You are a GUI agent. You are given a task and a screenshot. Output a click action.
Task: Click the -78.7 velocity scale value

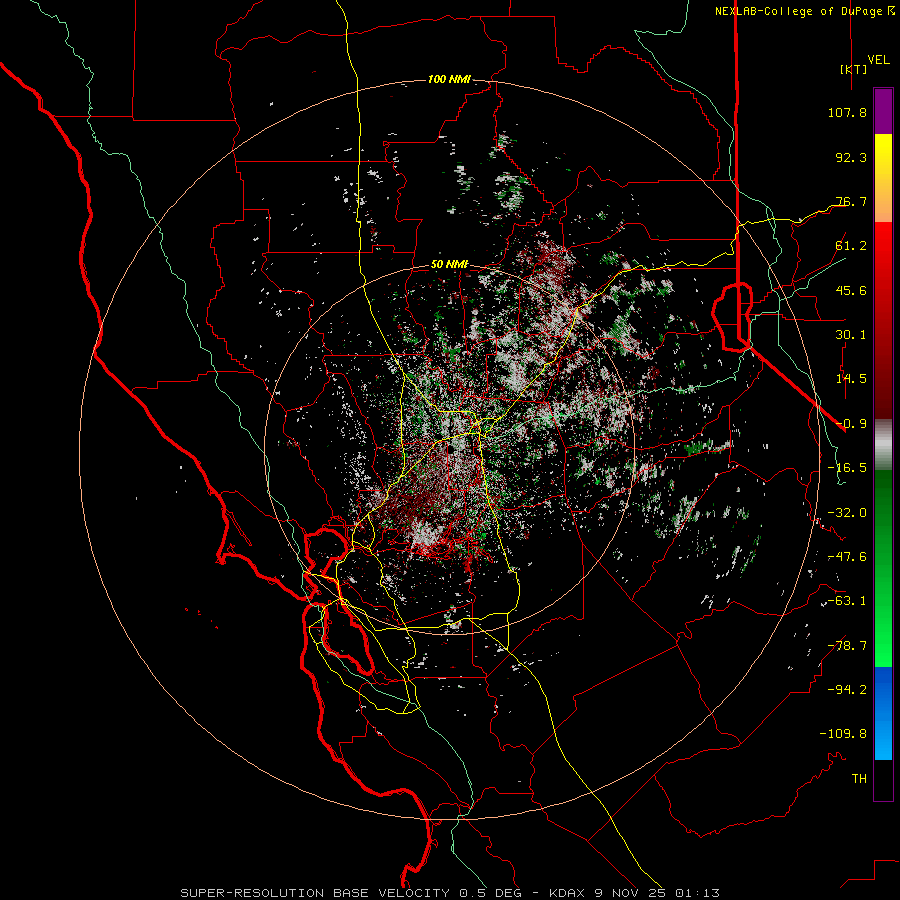(x=847, y=646)
